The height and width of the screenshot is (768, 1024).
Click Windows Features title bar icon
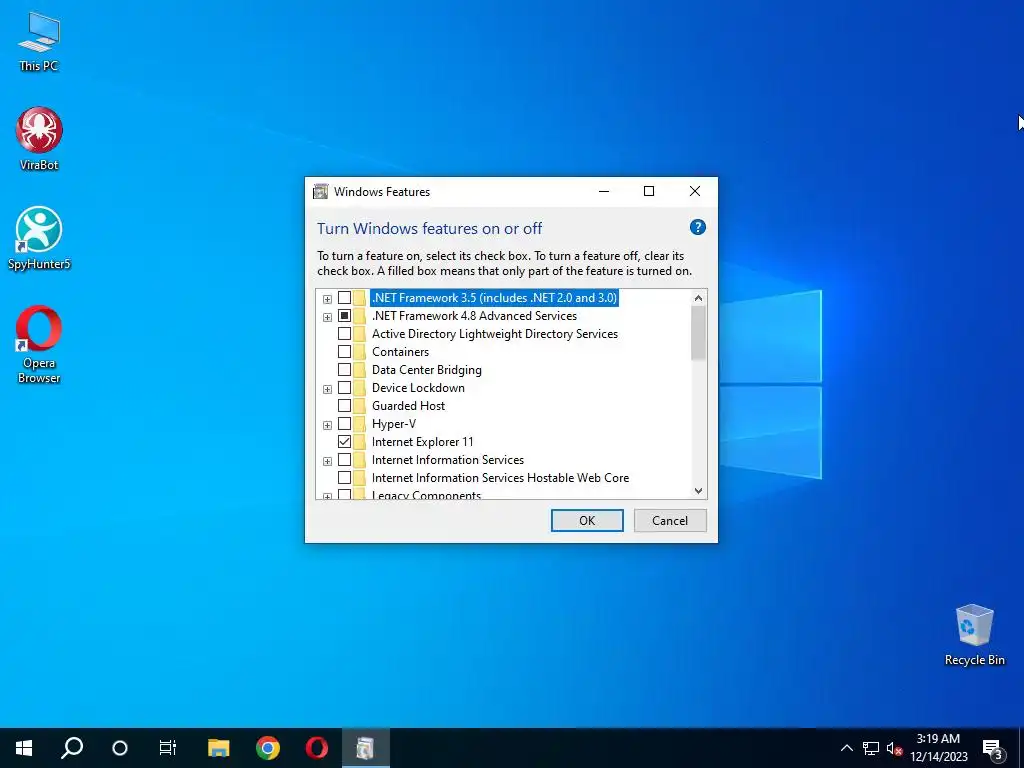point(321,191)
